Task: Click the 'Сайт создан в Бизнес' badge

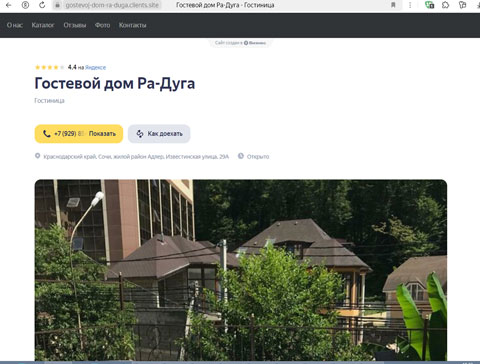Action: pyautogui.click(x=240, y=43)
